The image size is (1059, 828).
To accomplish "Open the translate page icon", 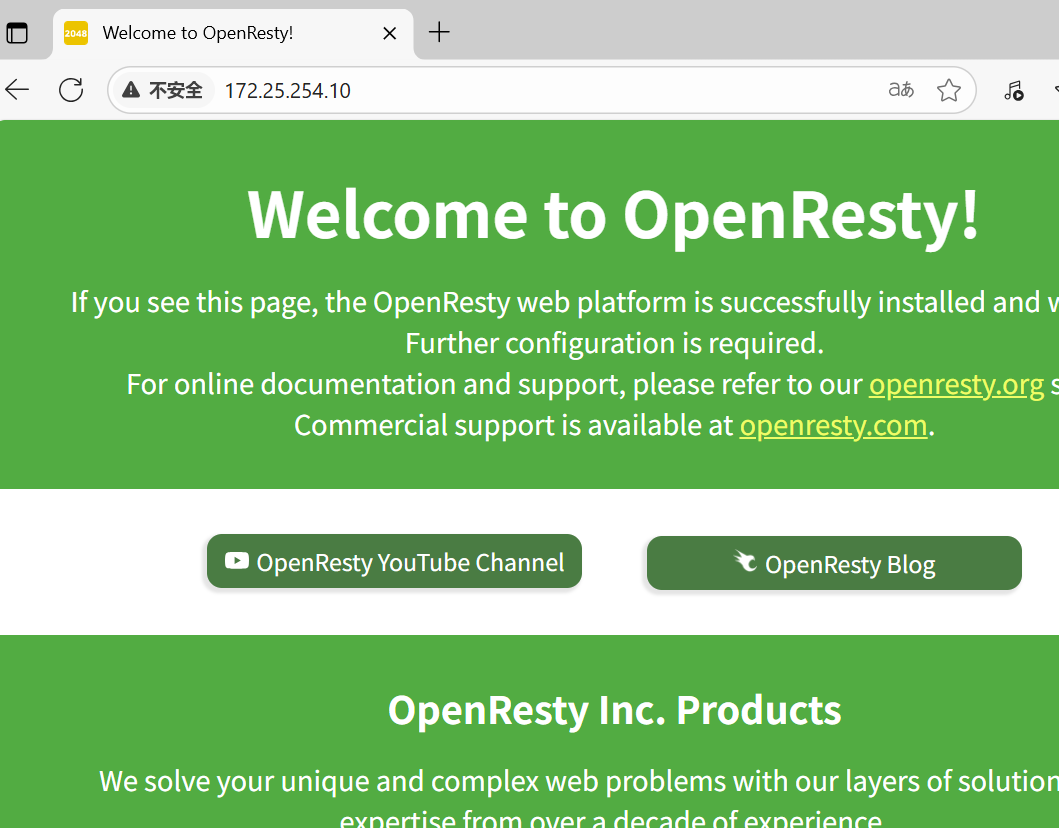I will pyautogui.click(x=901, y=89).
